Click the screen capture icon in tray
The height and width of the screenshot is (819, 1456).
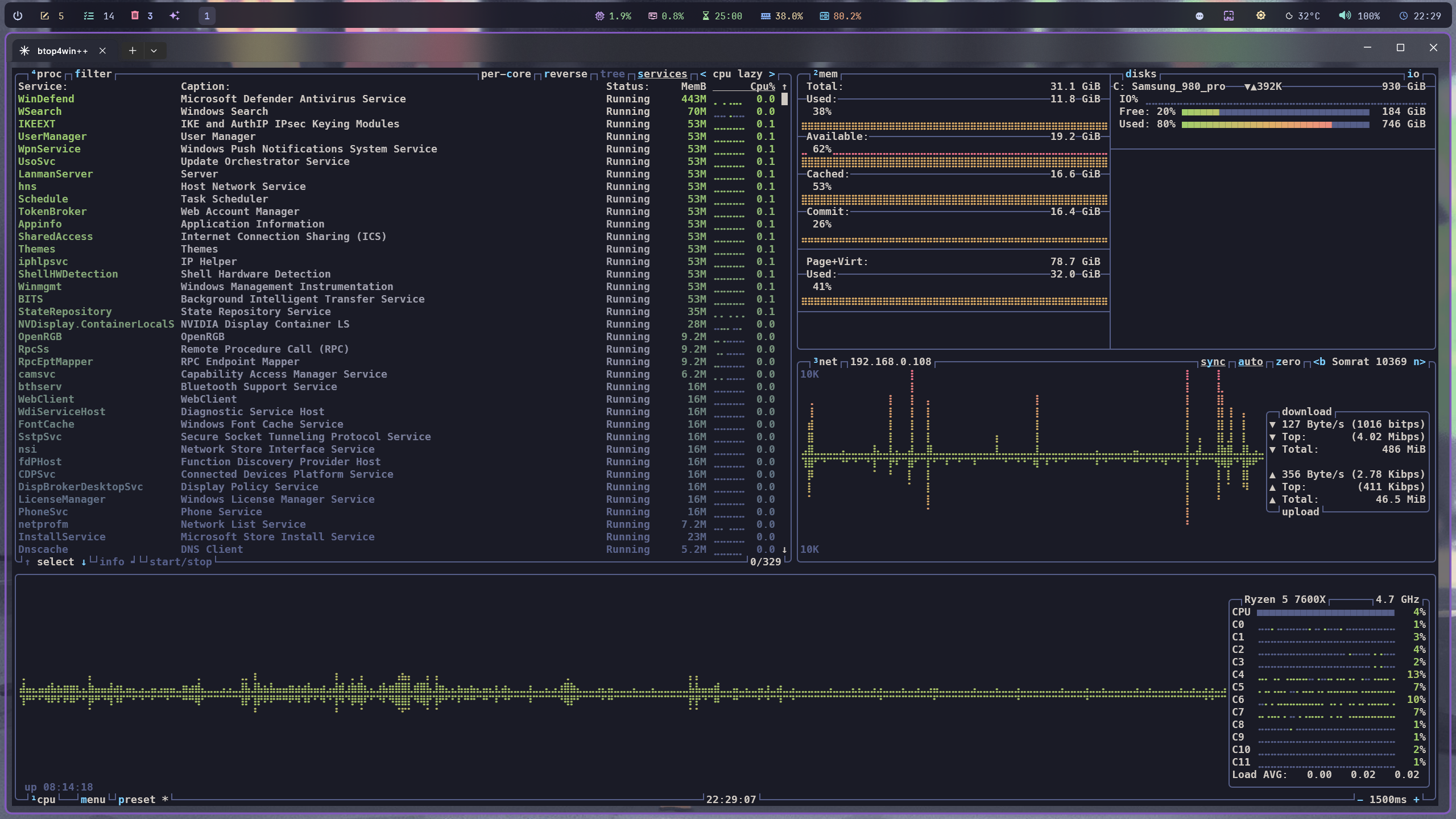(x=1228, y=16)
